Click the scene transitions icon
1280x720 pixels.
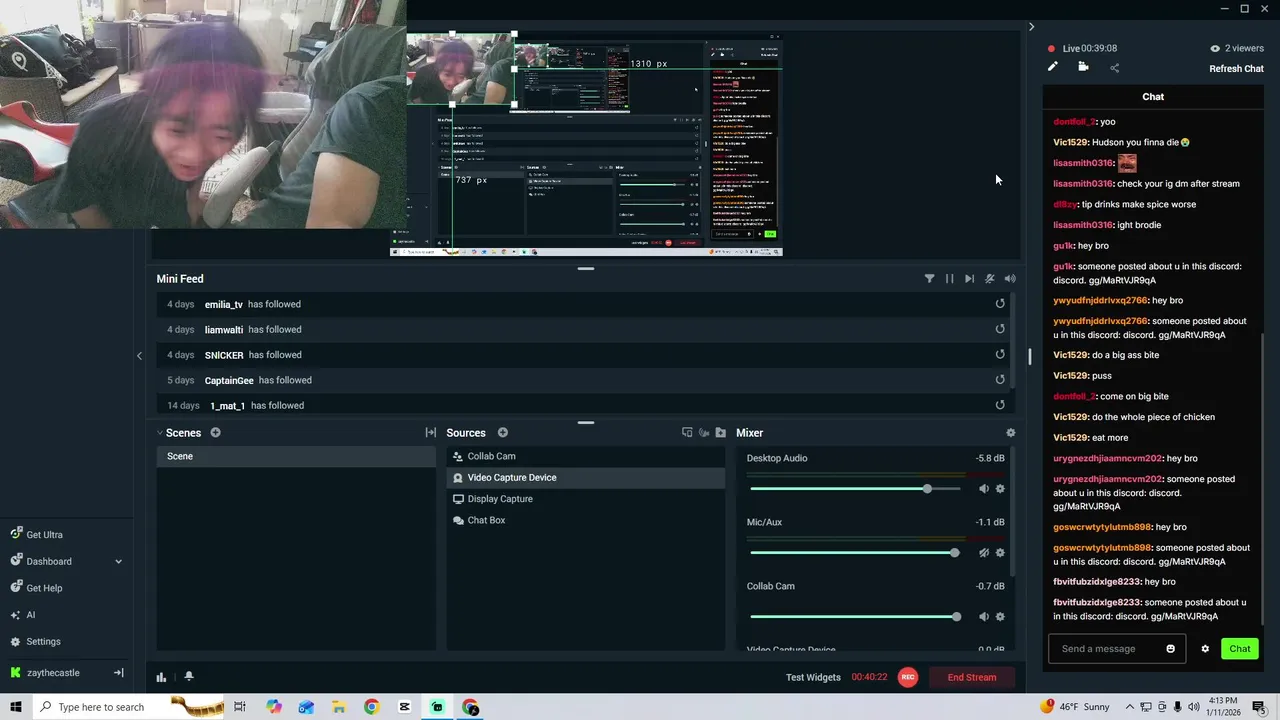click(431, 433)
